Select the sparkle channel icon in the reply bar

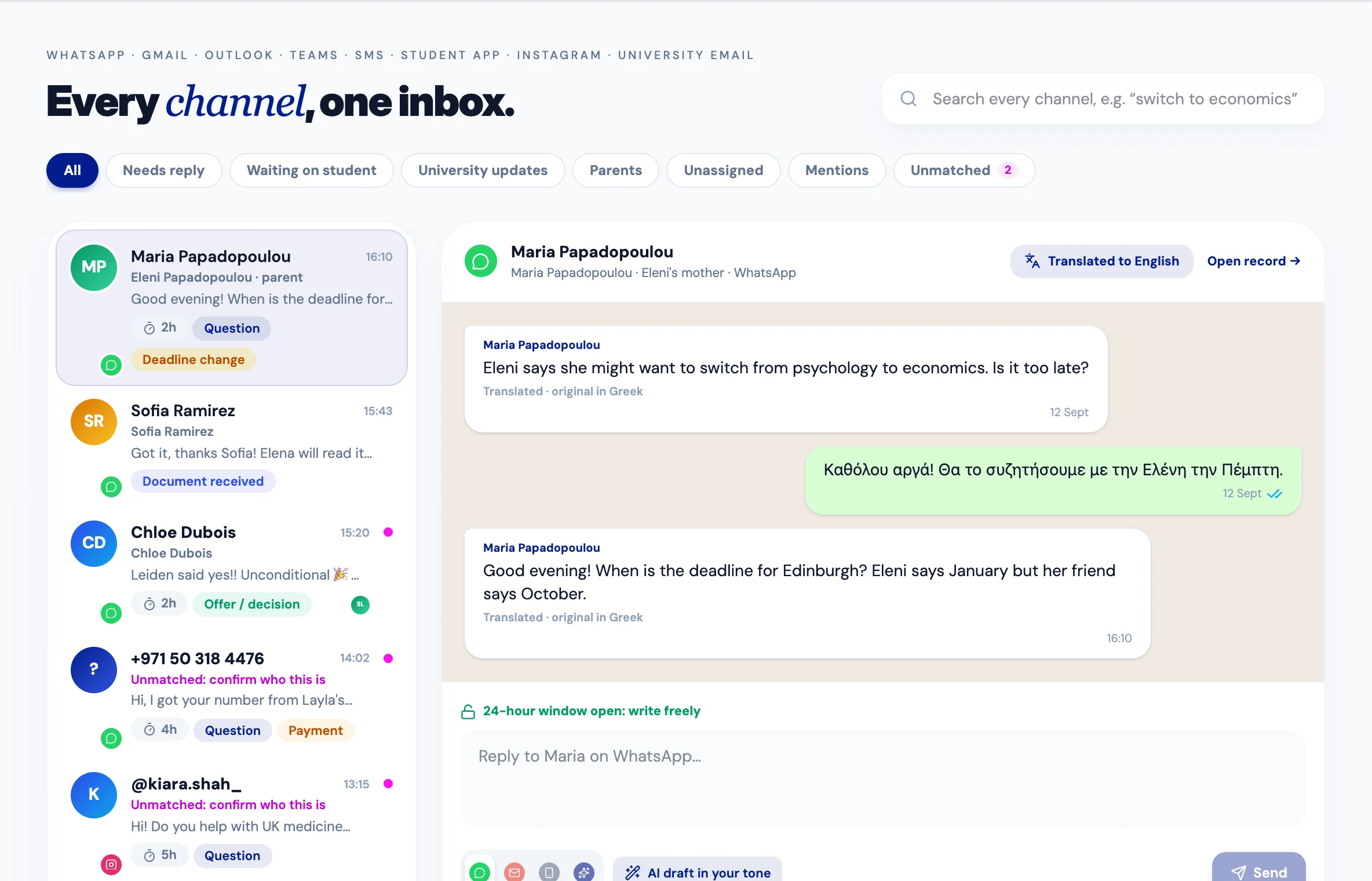pos(583,872)
